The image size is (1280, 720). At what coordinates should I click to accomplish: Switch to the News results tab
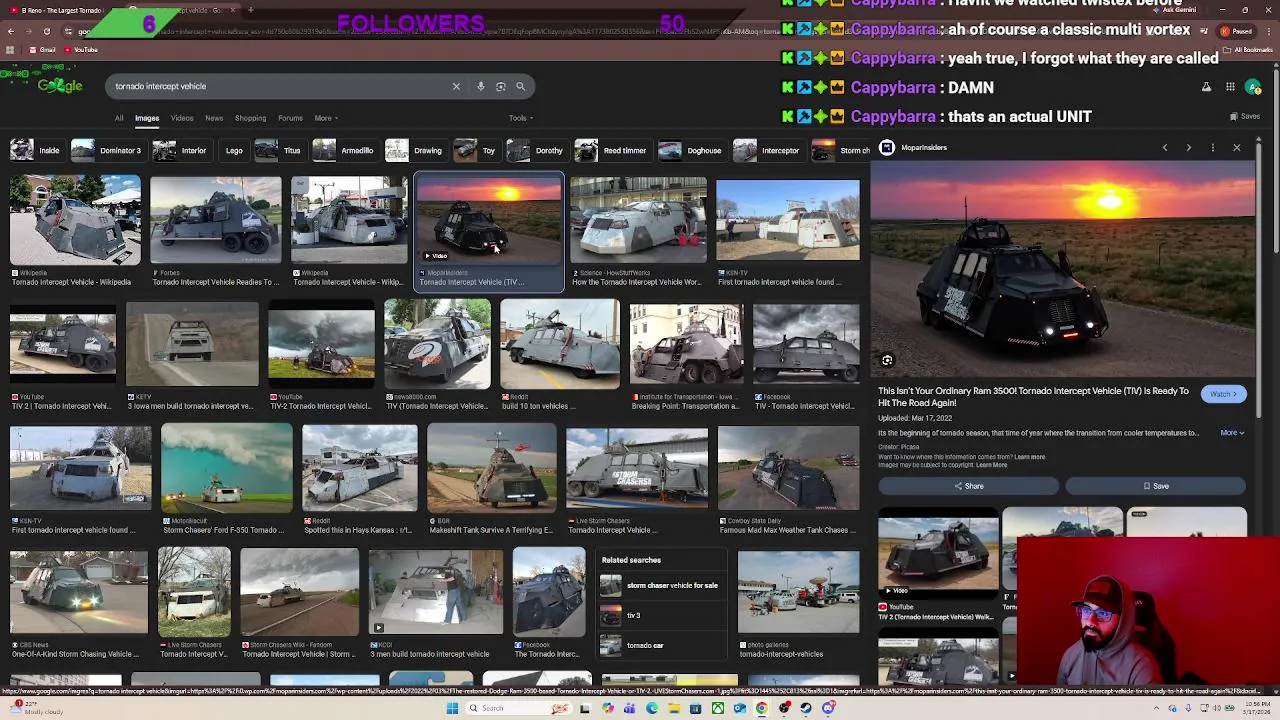click(214, 118)
